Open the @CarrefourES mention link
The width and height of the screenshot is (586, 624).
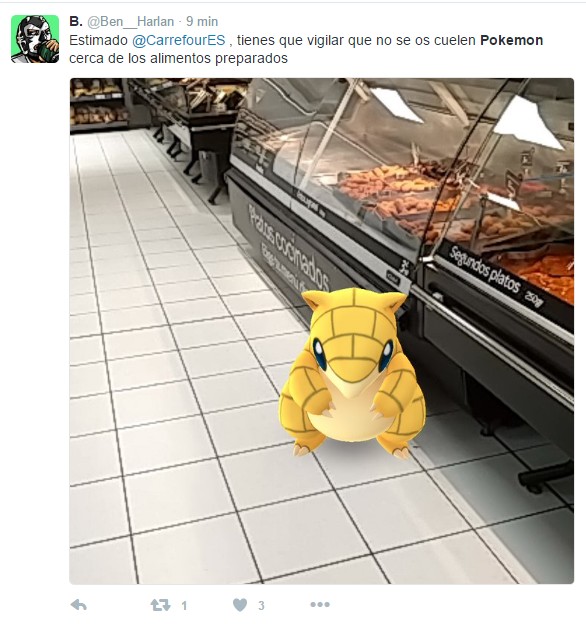[x=178, y=40]
